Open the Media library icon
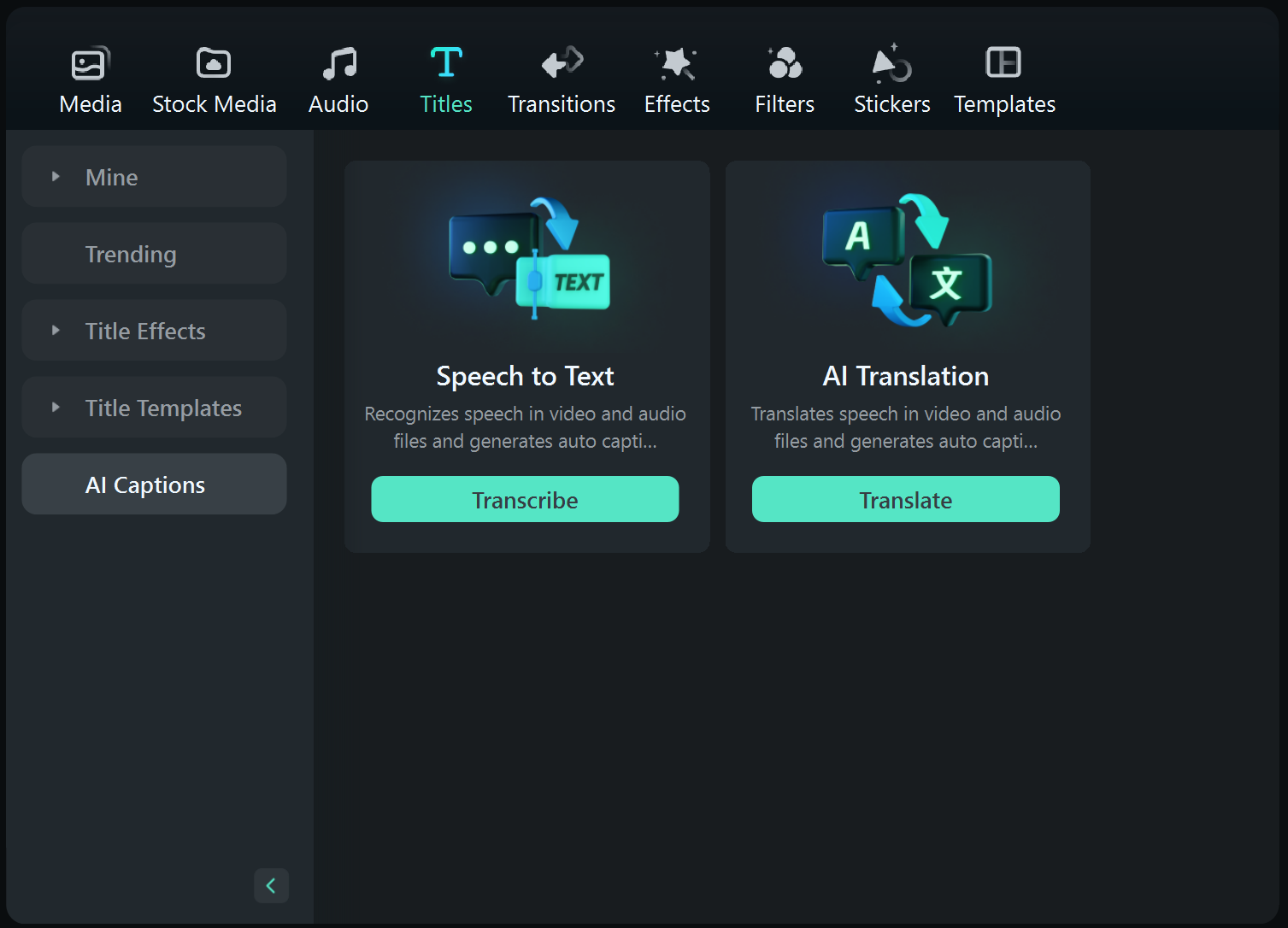This screenshot has height=928, width=1288. click(90, 64)
